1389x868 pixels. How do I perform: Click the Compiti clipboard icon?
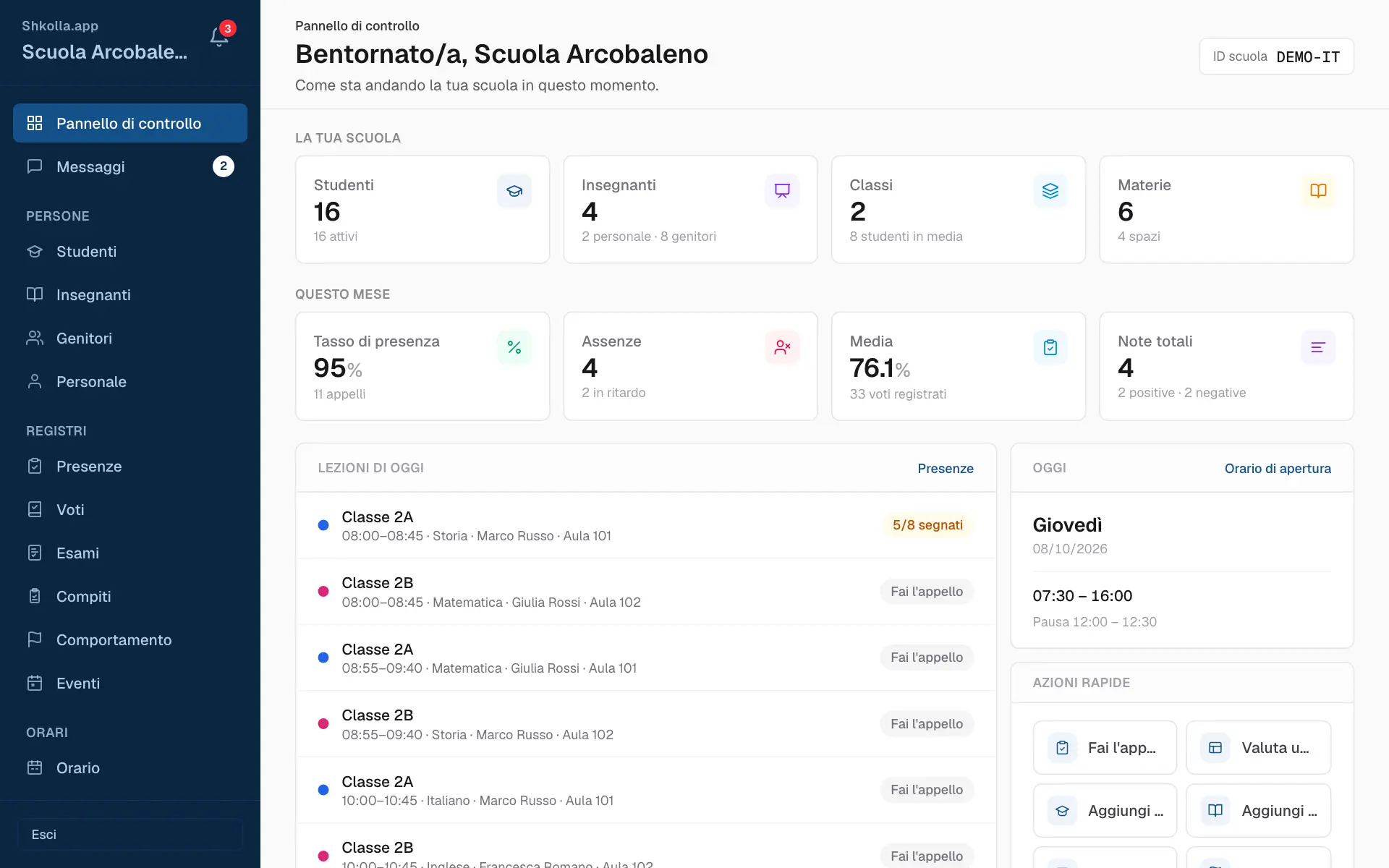(x=35, y=596)
